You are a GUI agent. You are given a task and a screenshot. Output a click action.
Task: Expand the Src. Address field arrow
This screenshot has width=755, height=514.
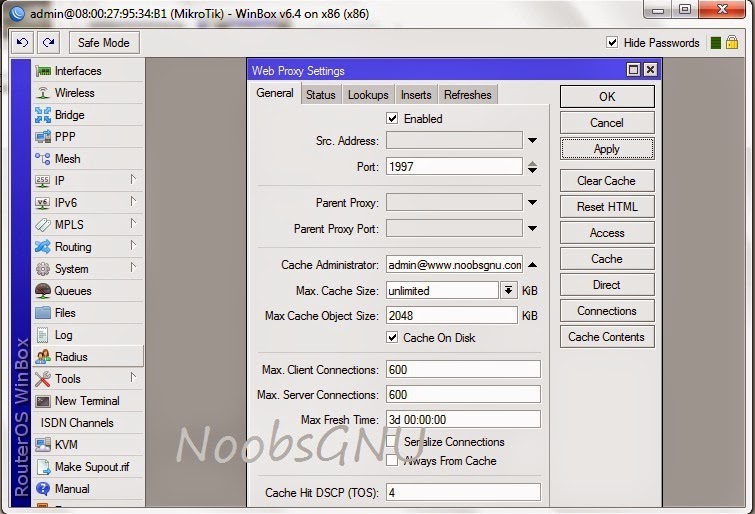click(532, 141)
